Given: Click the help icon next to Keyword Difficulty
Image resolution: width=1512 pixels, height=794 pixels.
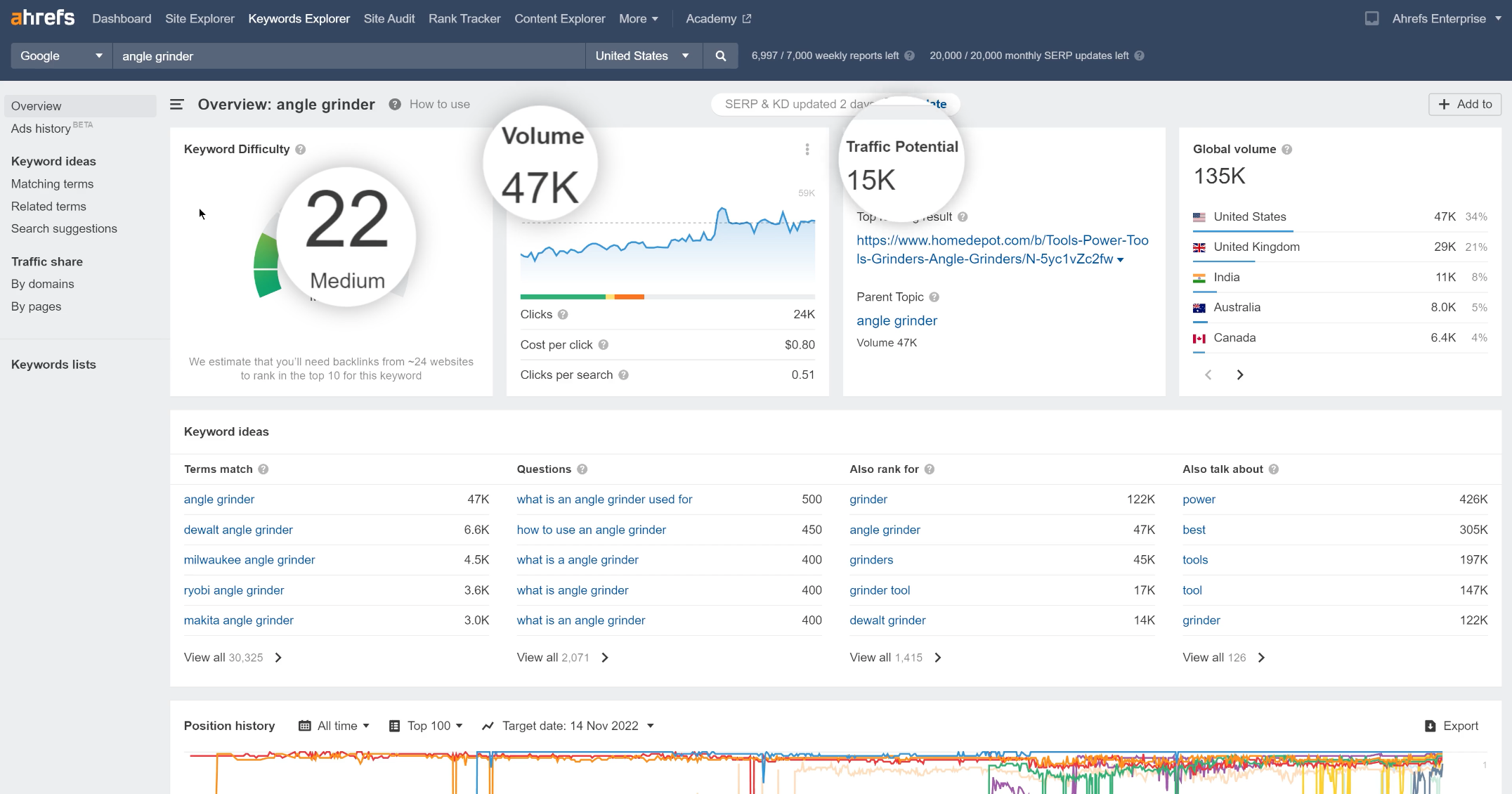Looking at the screenshot, I should tap(301, 149).
